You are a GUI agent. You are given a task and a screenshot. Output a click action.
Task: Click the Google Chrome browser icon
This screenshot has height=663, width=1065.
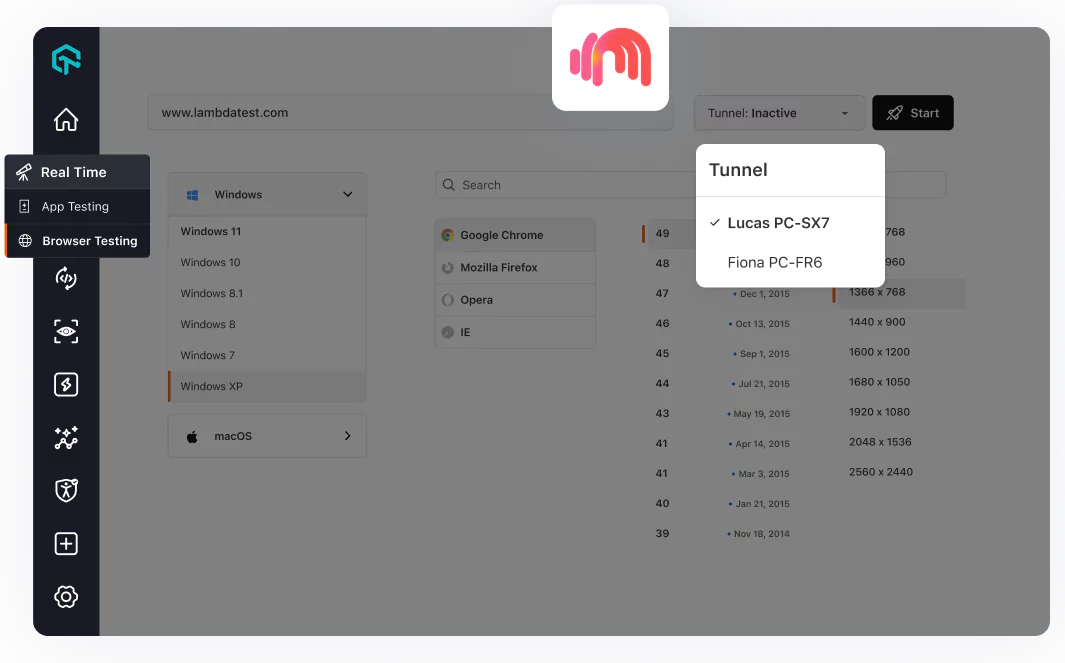pos(448,235)
